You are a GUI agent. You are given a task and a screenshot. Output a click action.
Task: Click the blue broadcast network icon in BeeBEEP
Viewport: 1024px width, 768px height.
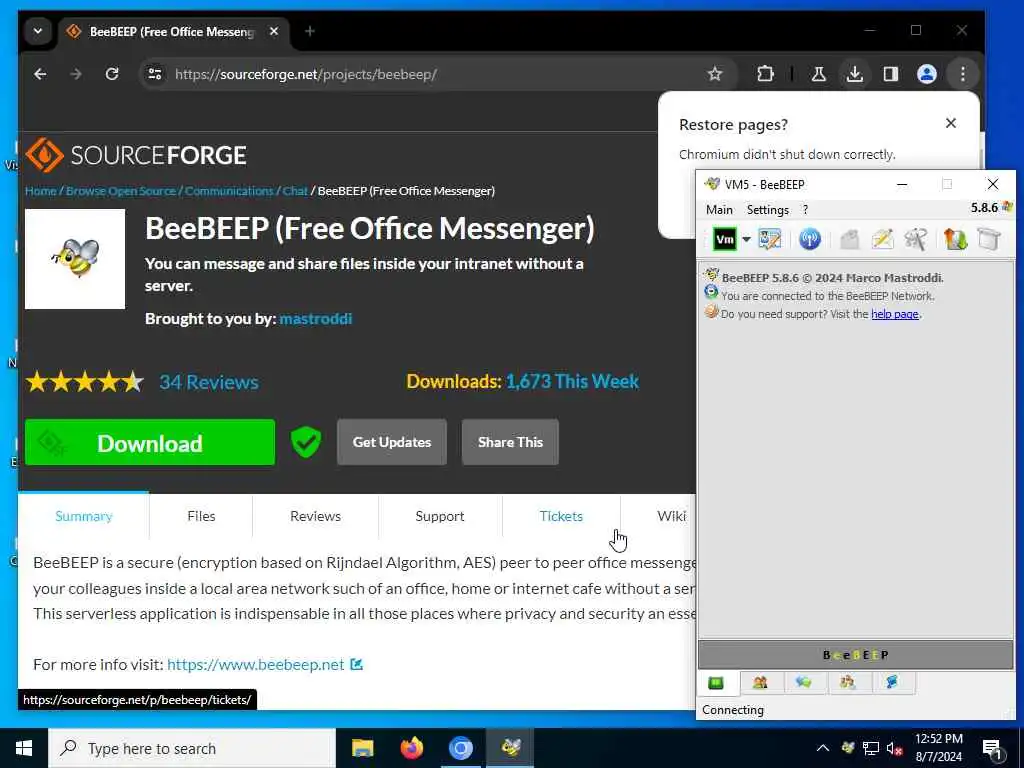[x=810, y=240]
